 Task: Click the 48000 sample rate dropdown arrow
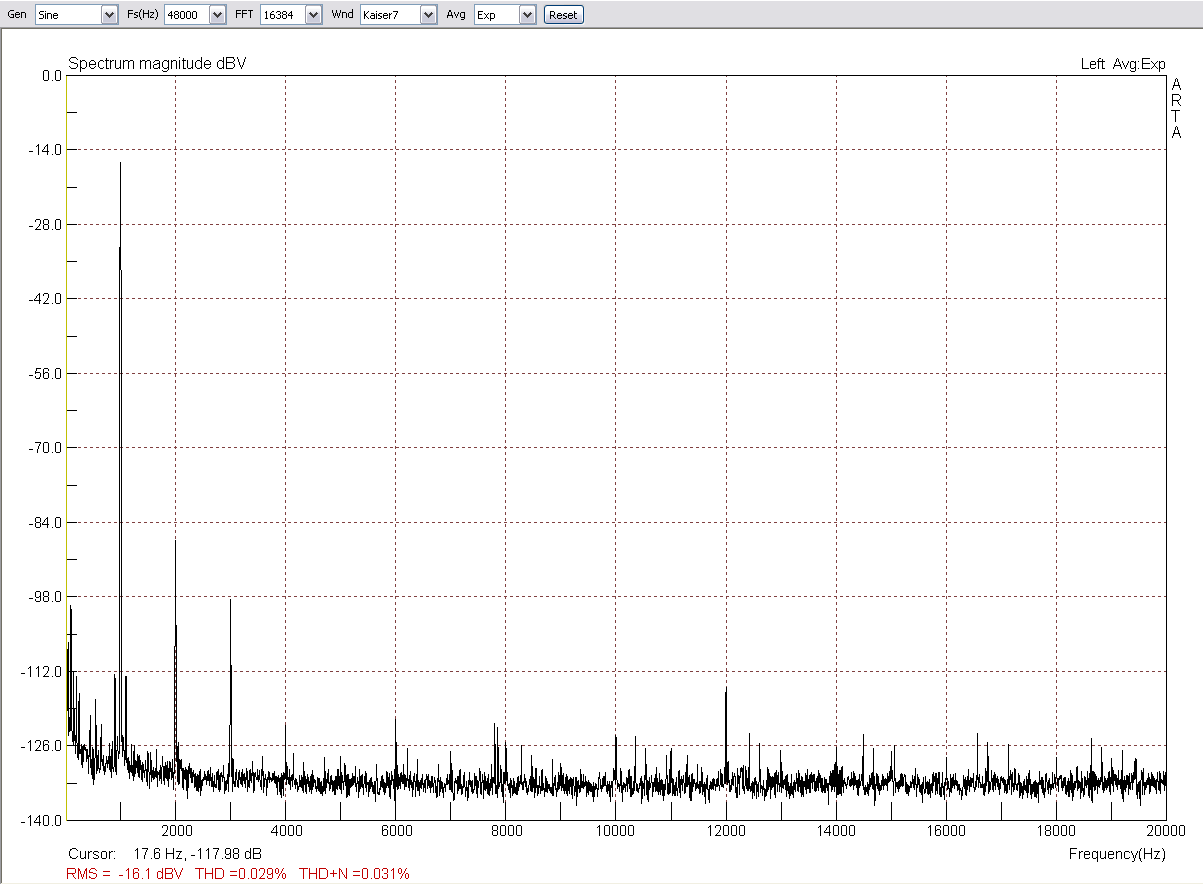coord(216,14)
